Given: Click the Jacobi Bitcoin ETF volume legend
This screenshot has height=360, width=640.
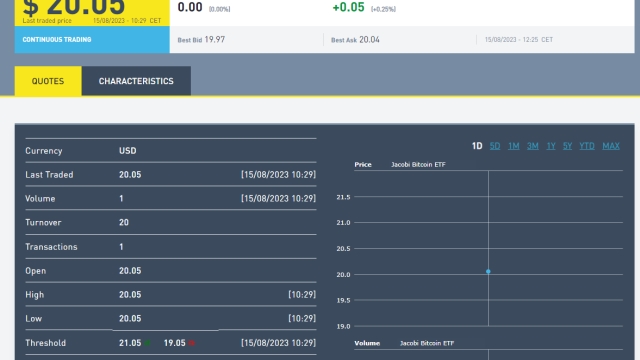Looking at the screenshot, I should pyautogui.click(x=427, y=343).
